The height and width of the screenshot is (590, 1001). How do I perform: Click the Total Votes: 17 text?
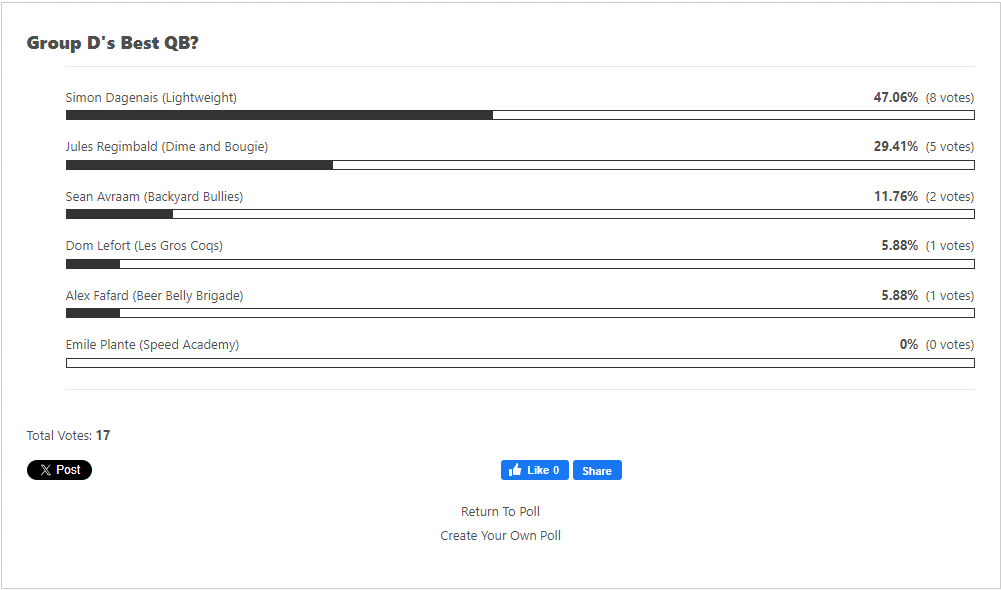click(68, 435)
